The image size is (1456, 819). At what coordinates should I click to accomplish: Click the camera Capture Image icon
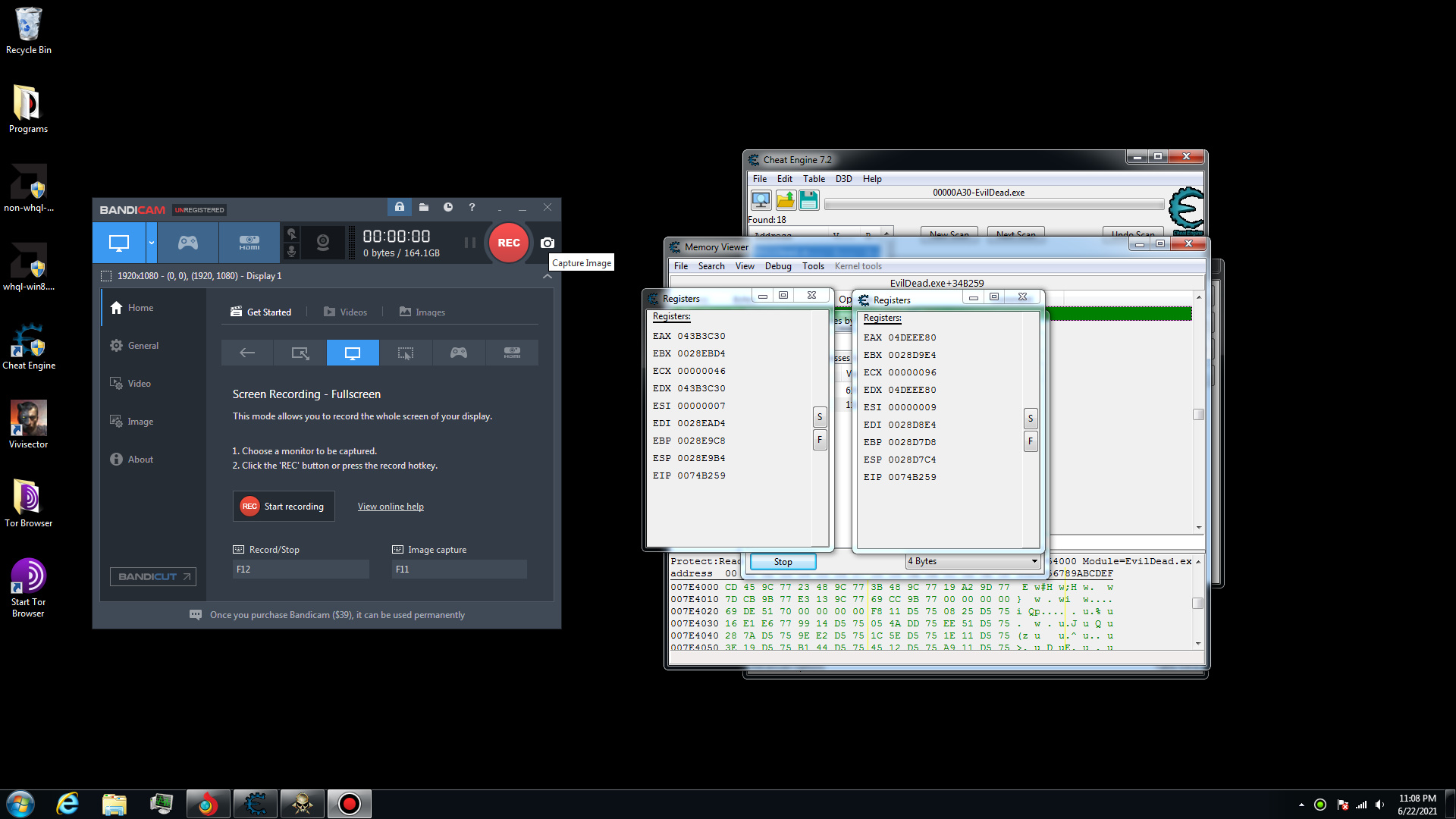548,243
